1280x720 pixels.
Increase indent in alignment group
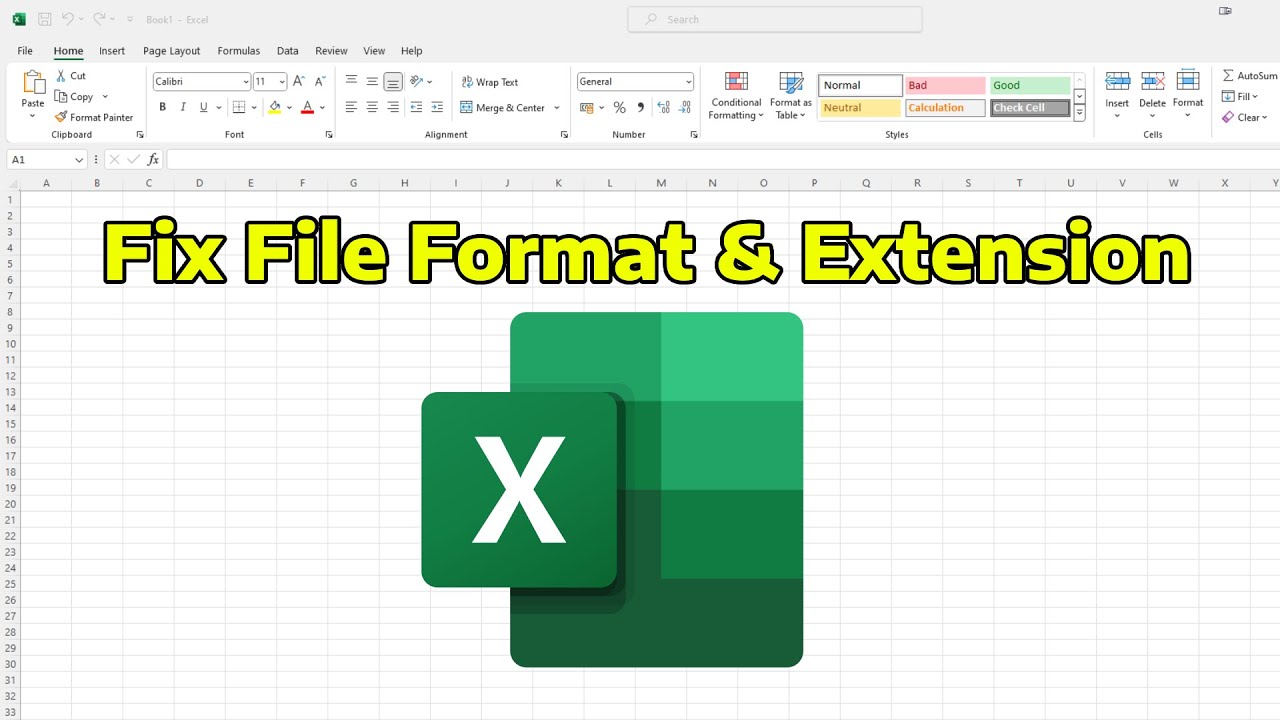[x=437, y=107]
